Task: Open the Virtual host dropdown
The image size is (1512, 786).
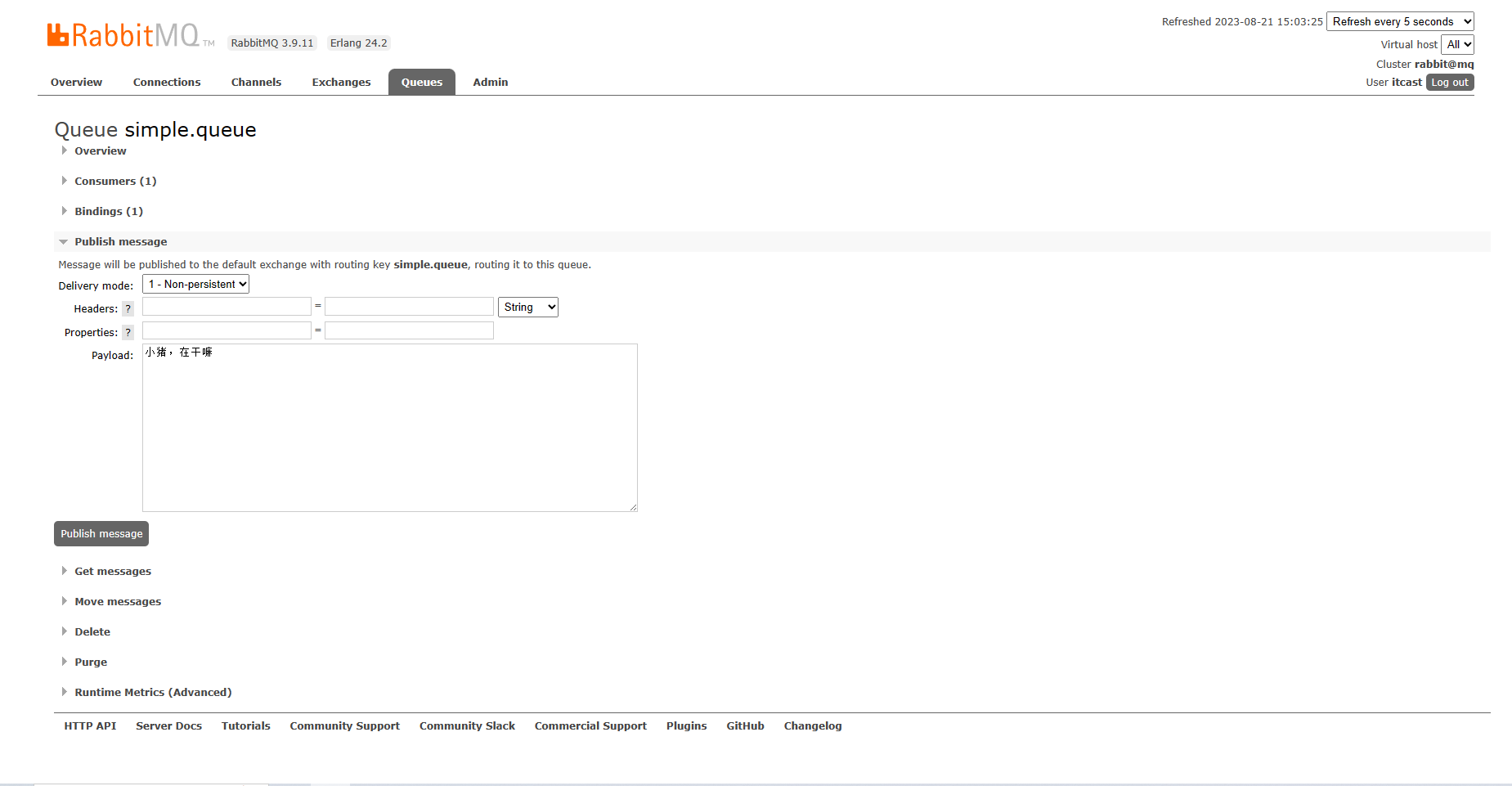Action: (x=1457, y=44)
